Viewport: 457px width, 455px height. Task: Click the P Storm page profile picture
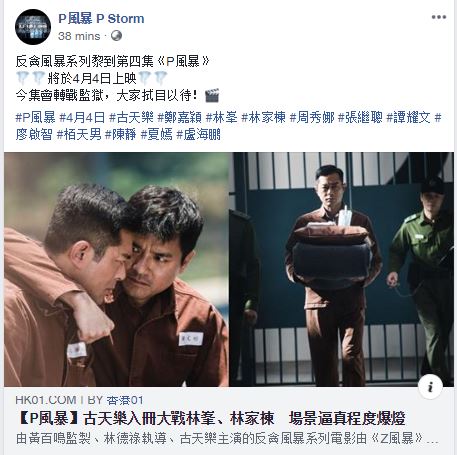[33, 27]
